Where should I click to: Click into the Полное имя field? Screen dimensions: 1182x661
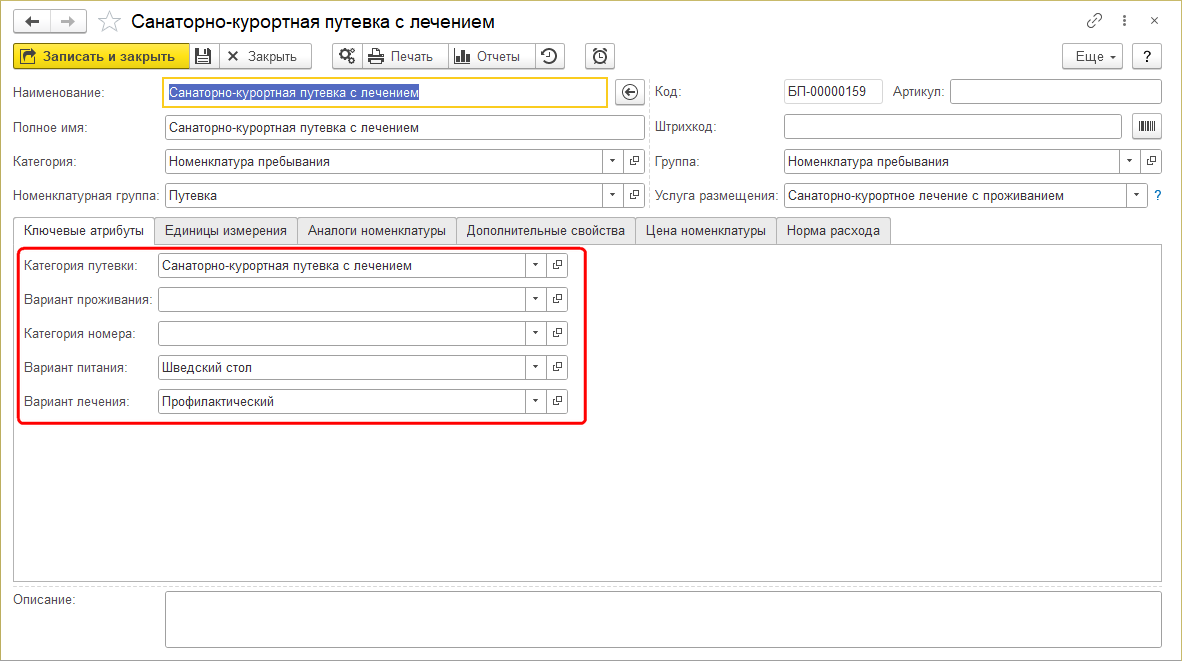[405, 127]
